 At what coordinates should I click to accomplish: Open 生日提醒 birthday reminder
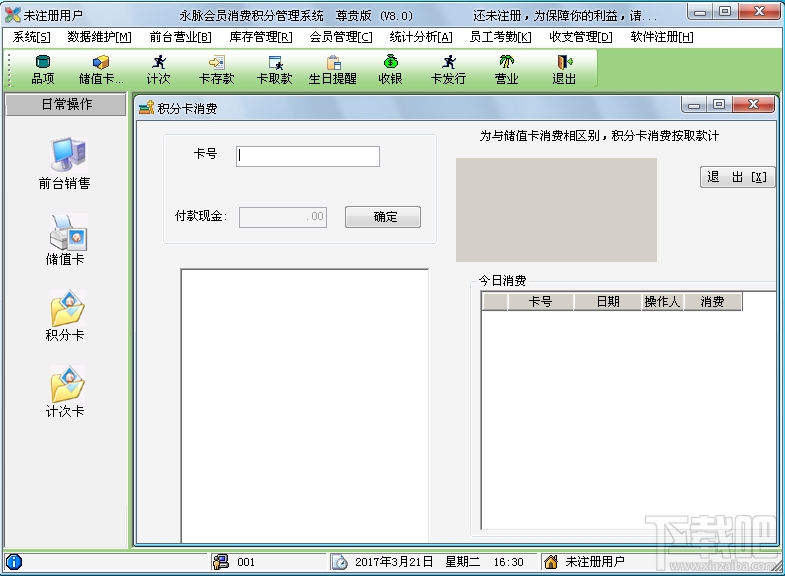[x=332, y=70]
